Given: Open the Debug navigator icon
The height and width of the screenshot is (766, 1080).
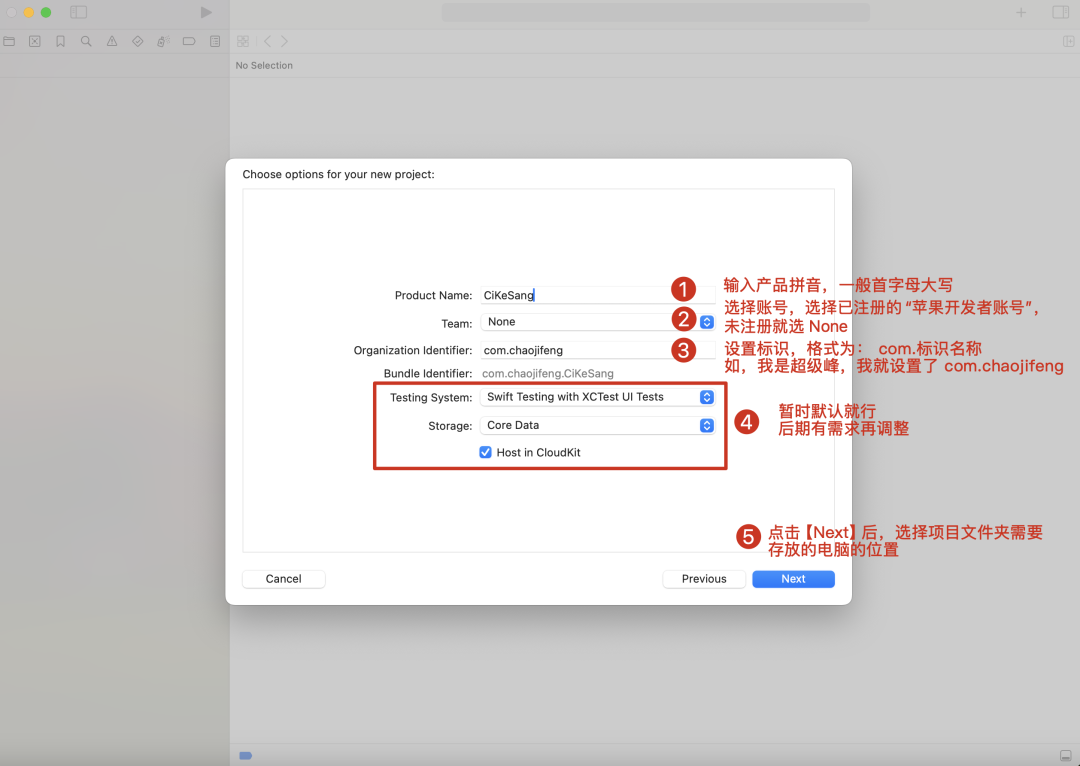Looking at the screenshot, I should (x=163, y=41).
